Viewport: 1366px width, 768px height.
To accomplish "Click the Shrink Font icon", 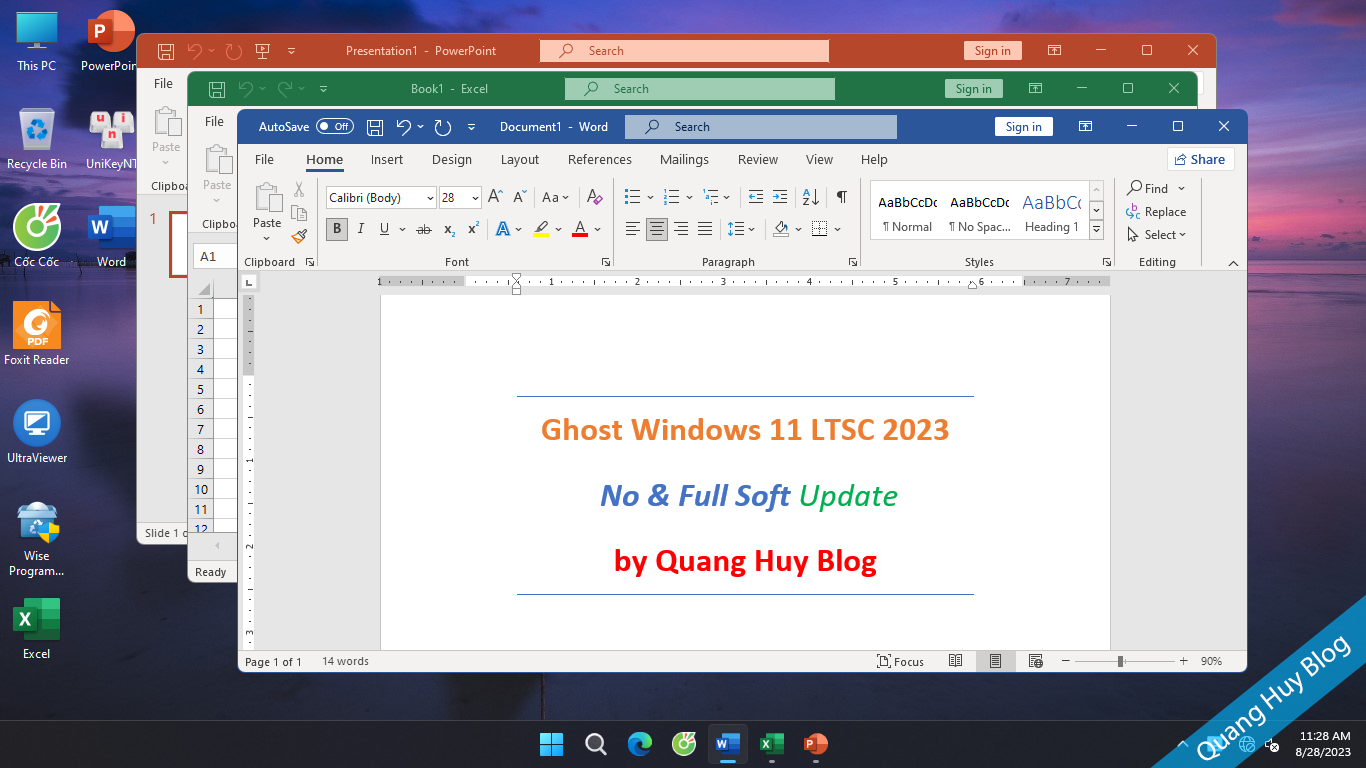I will coord(521,197).
